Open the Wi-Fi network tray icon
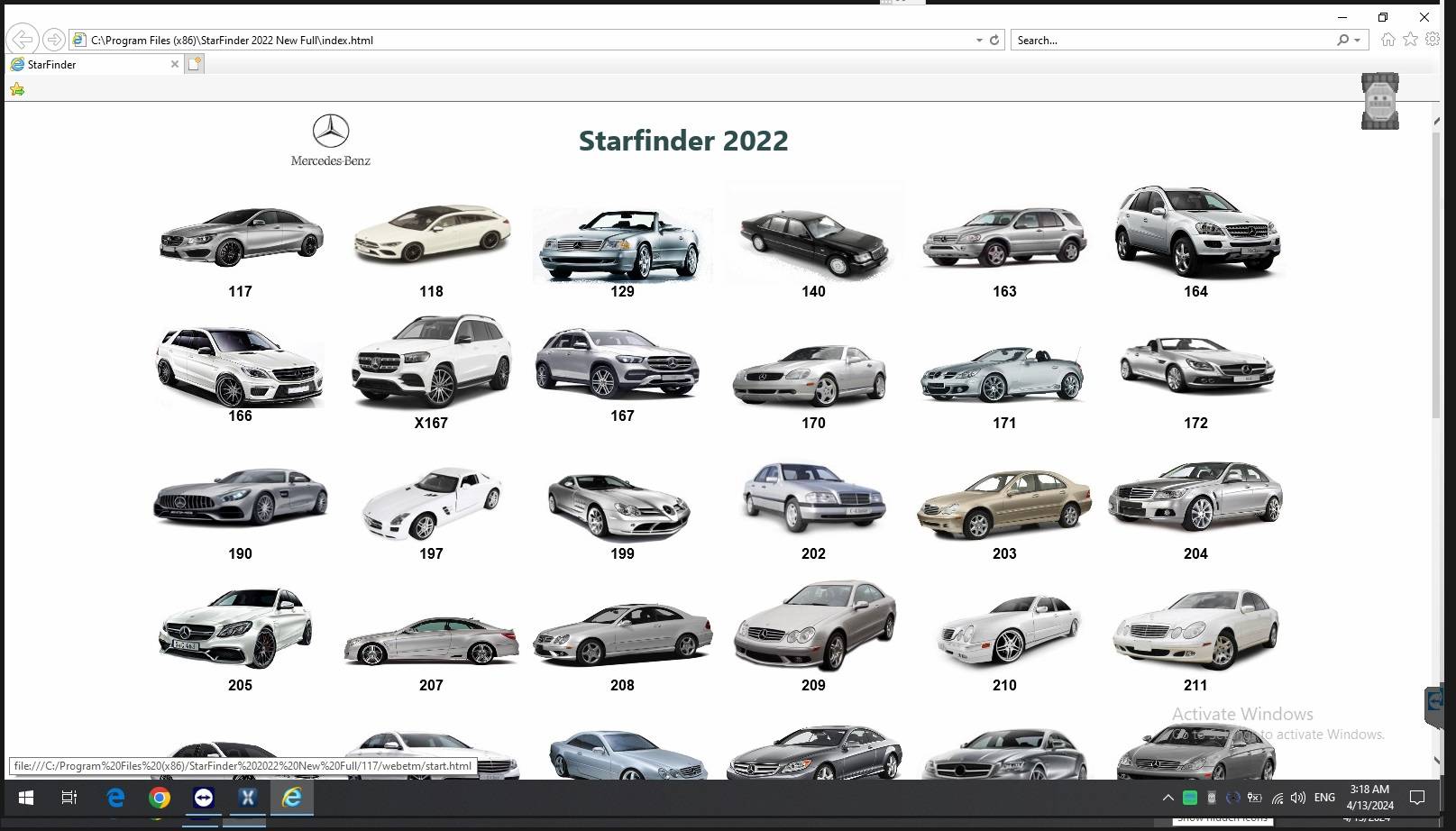Viewport: 1456px width, 831px height. 1277,798
